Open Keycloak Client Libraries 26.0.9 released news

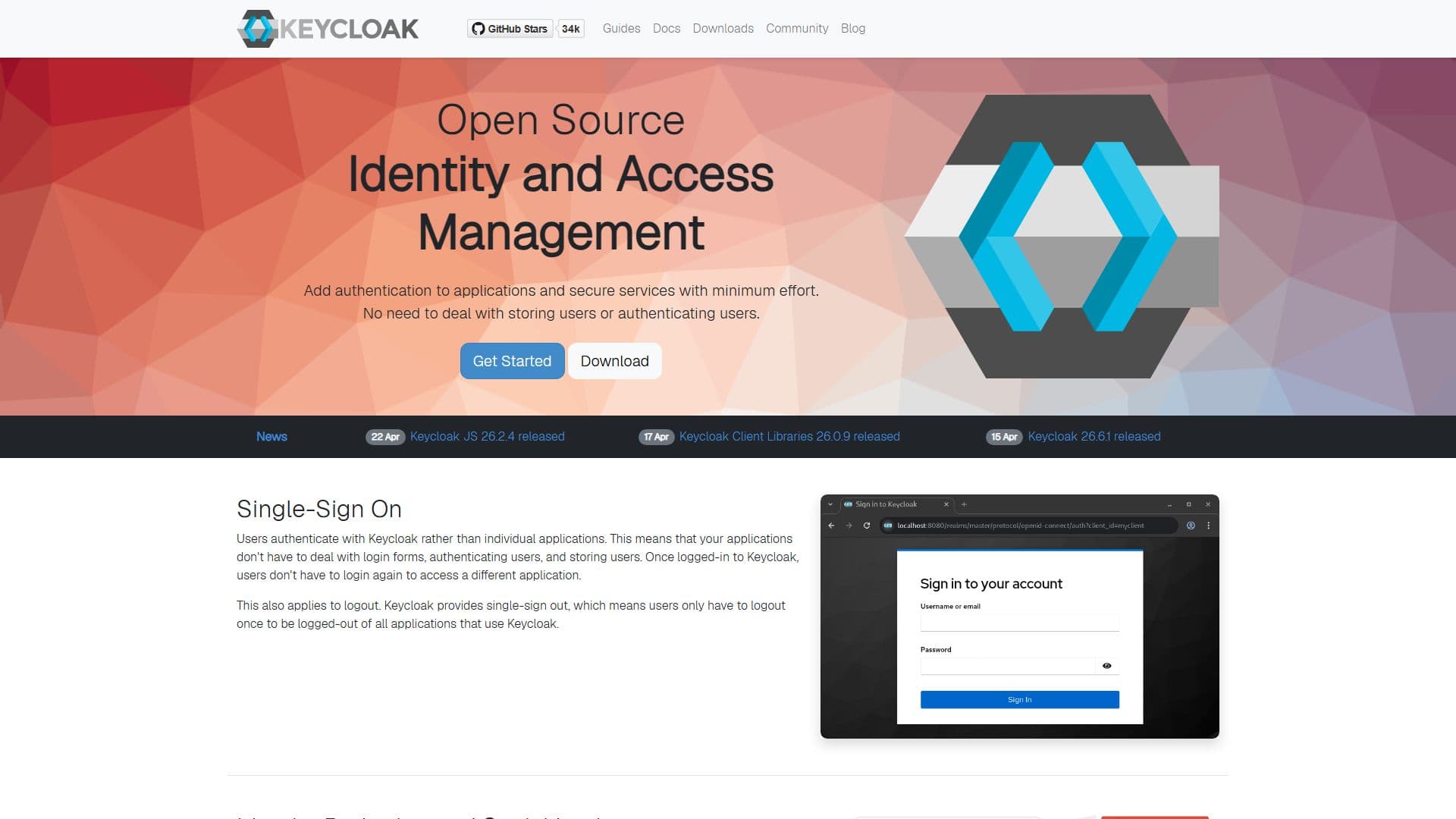point(789,436)
